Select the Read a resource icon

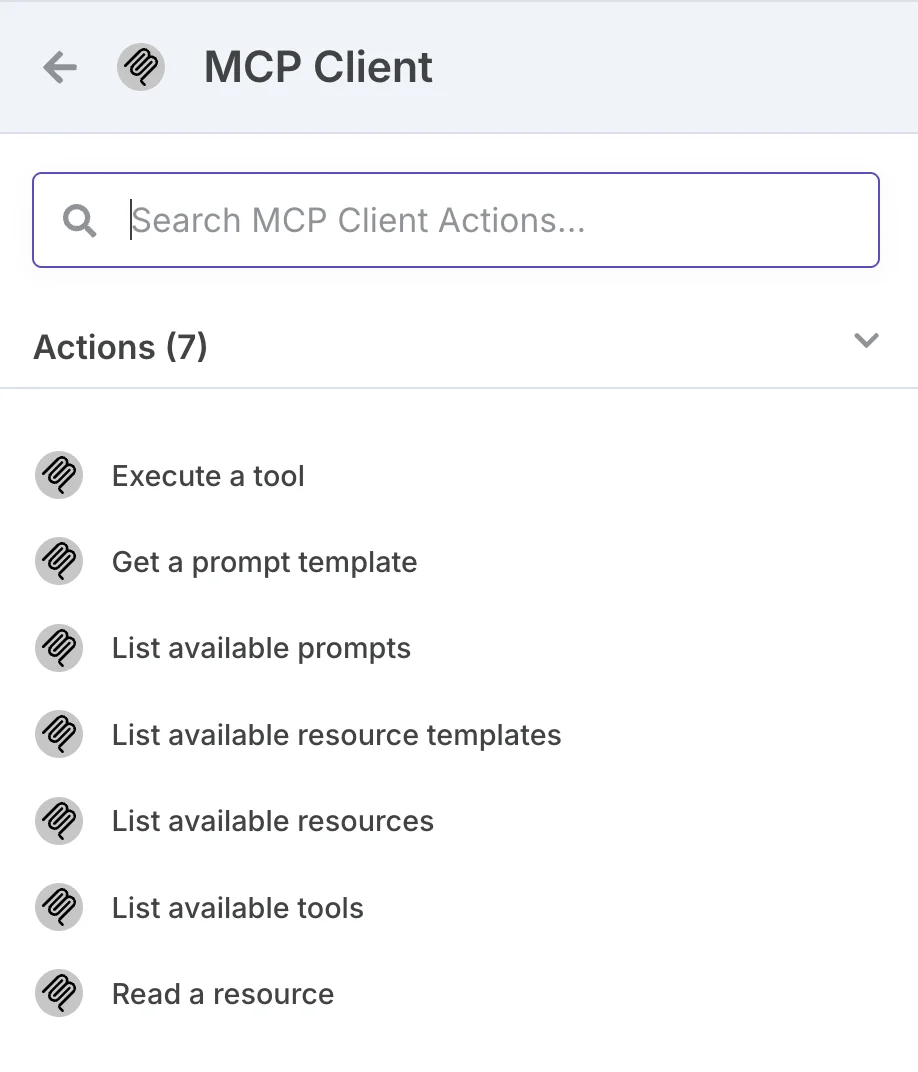click(59, 993)
